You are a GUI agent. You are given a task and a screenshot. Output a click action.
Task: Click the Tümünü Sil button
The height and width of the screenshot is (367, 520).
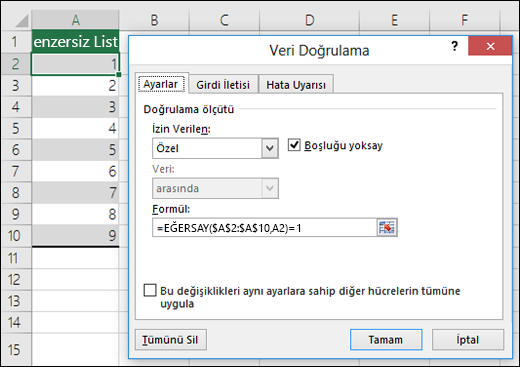tap(171, 340)
